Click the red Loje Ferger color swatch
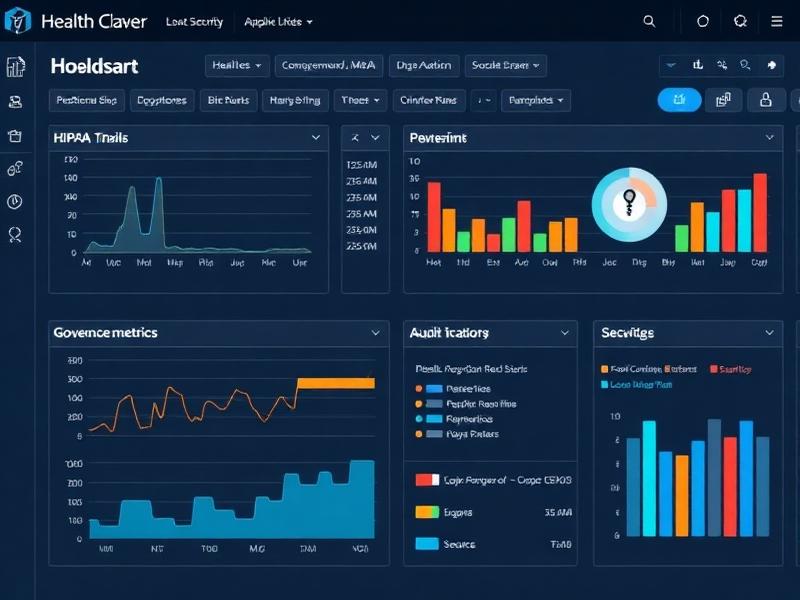The width and height of the screenshot is (800, 600). click(x=428, y=480)
